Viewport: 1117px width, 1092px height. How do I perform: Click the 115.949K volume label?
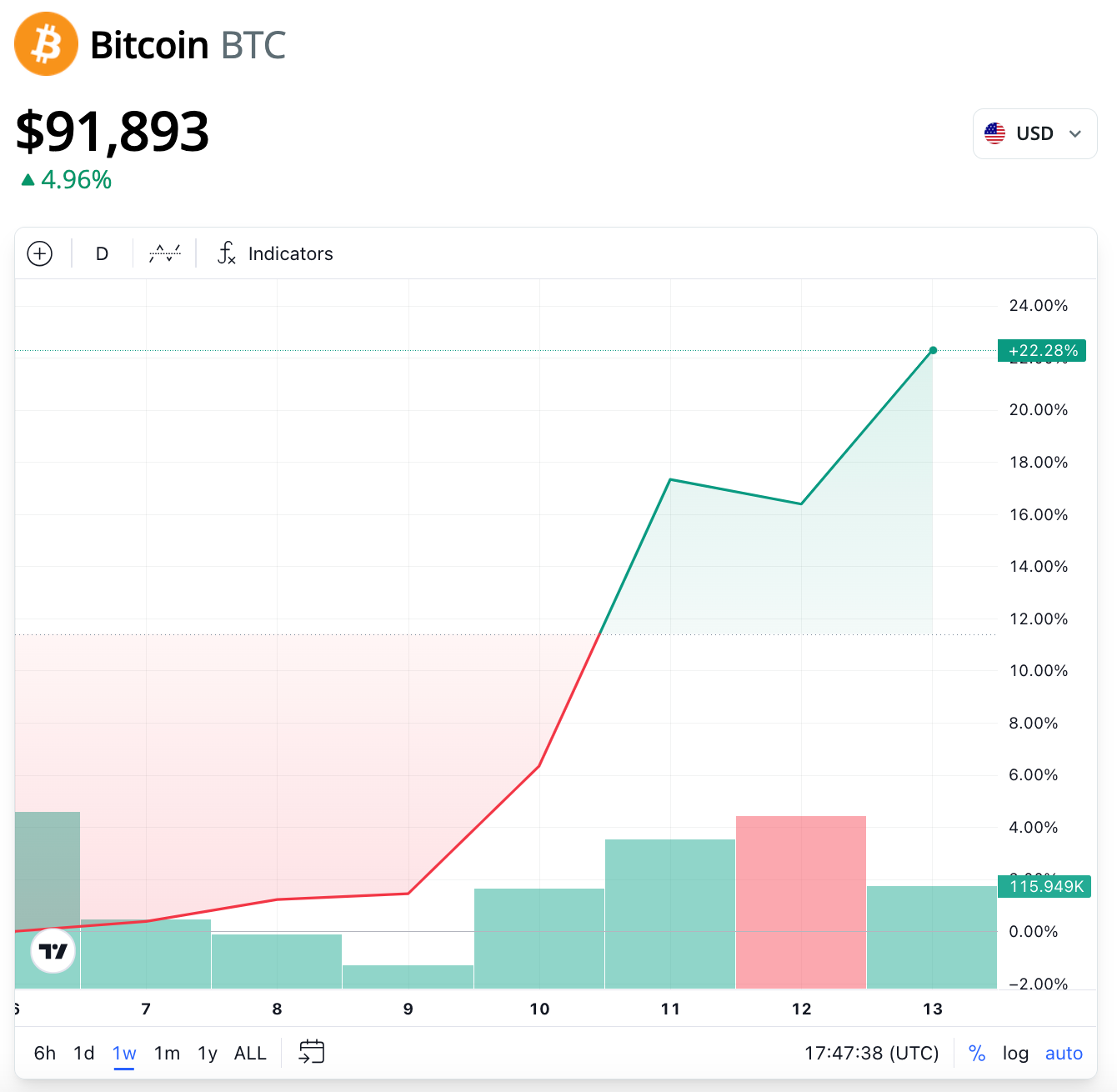point(1044,886)
